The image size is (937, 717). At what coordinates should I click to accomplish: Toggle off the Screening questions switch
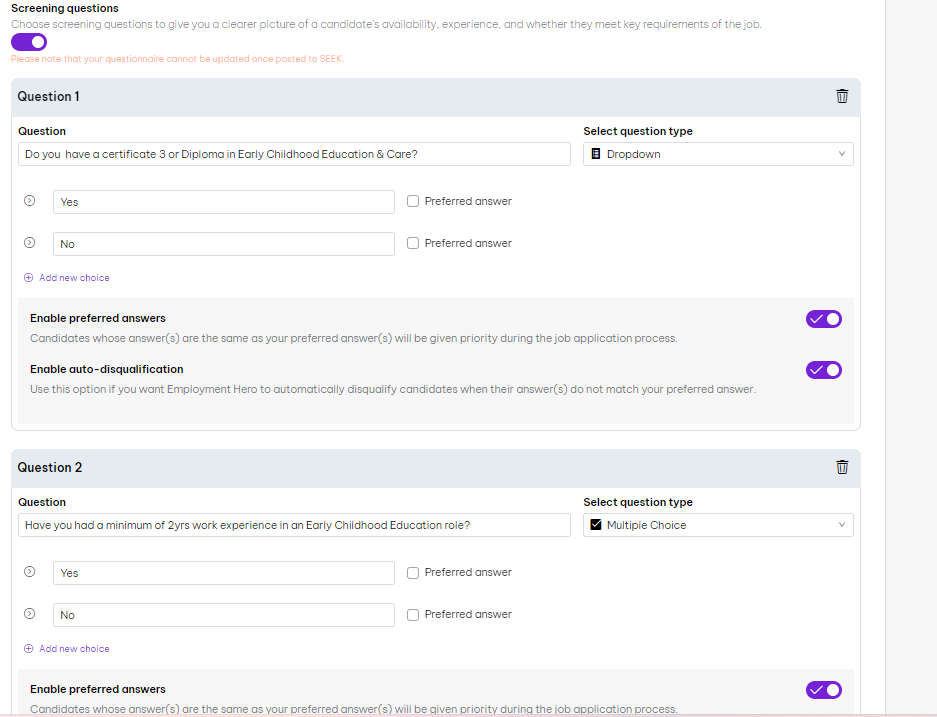[29, 42]
